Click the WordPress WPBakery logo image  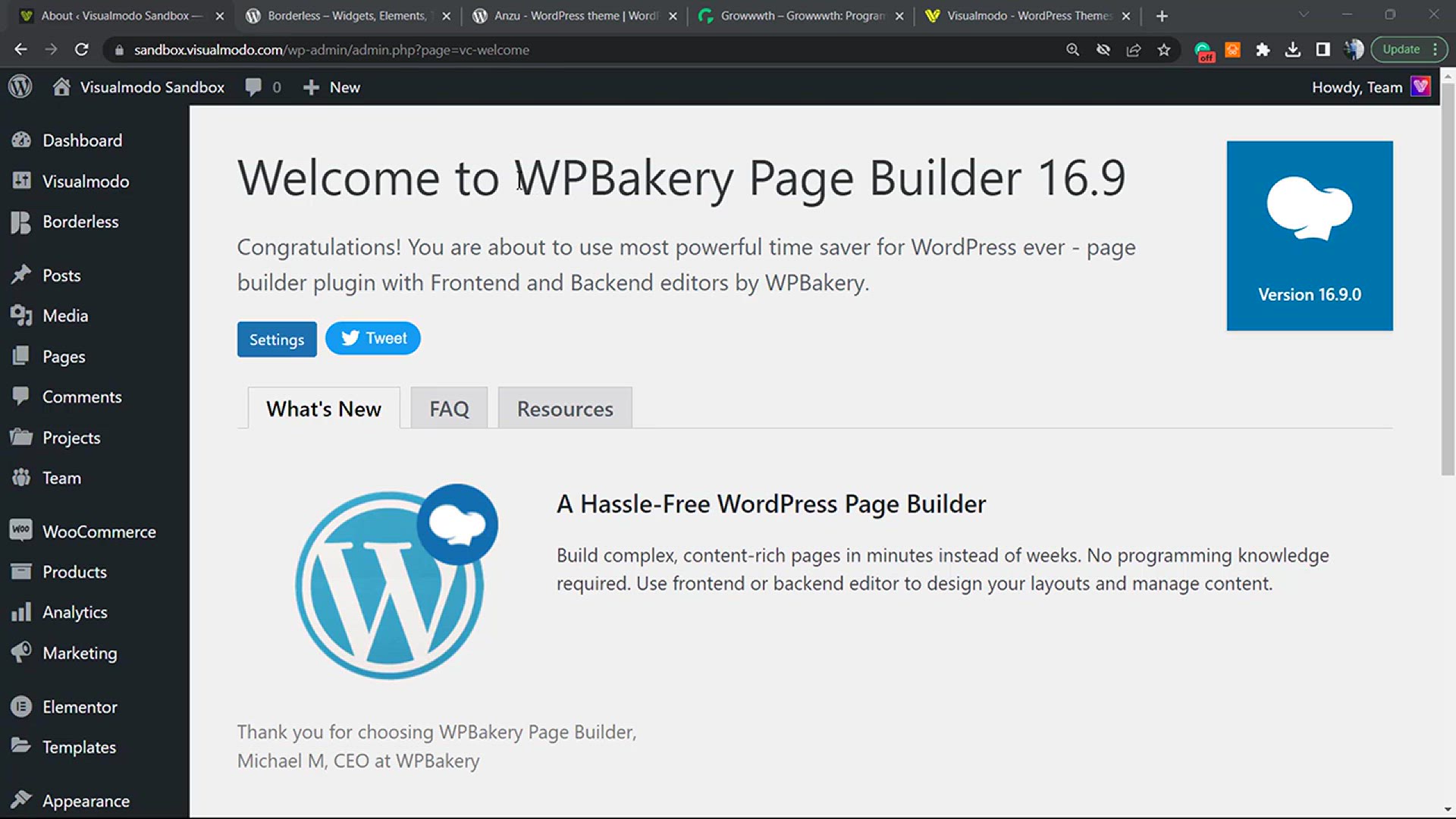click(395, 581)
